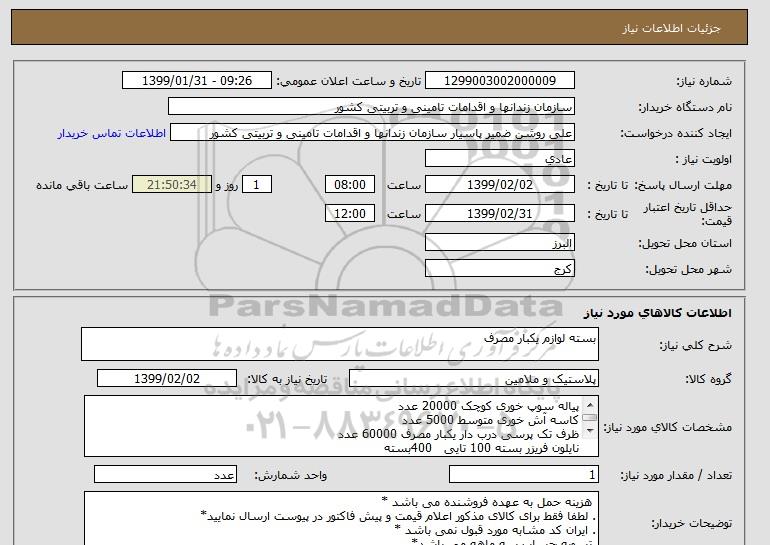Viewport: 770px width, 545px height.
Task: Click text کاسه آش خوری متوسط 5000 عدد
Action: (490, 420)
